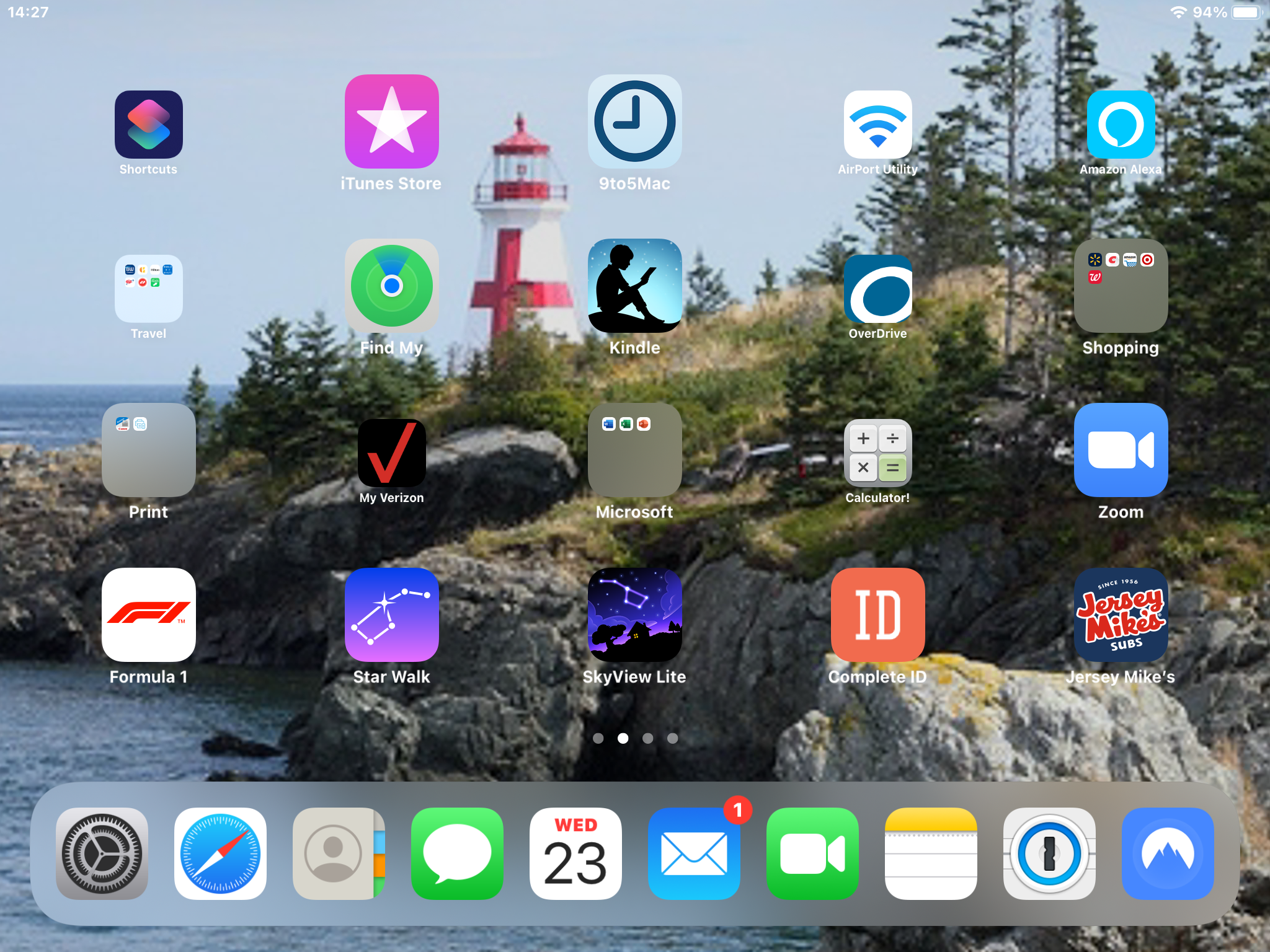Start the Zoom app
The image size is (1270, 952).
[x=1121, y=450]
